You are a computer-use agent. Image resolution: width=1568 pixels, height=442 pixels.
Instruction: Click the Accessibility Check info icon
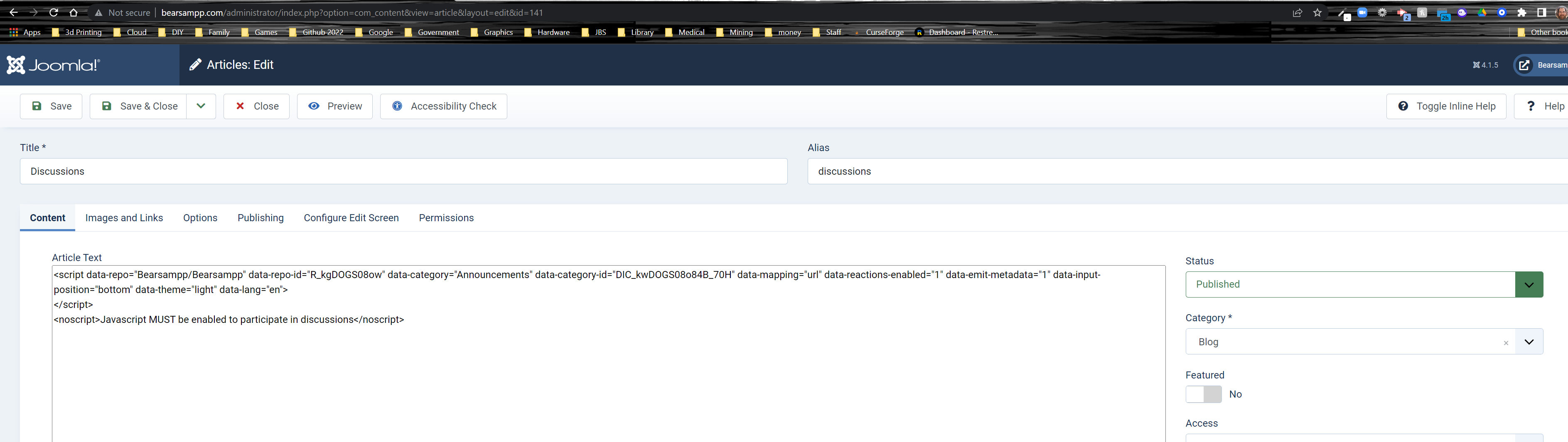398,106
